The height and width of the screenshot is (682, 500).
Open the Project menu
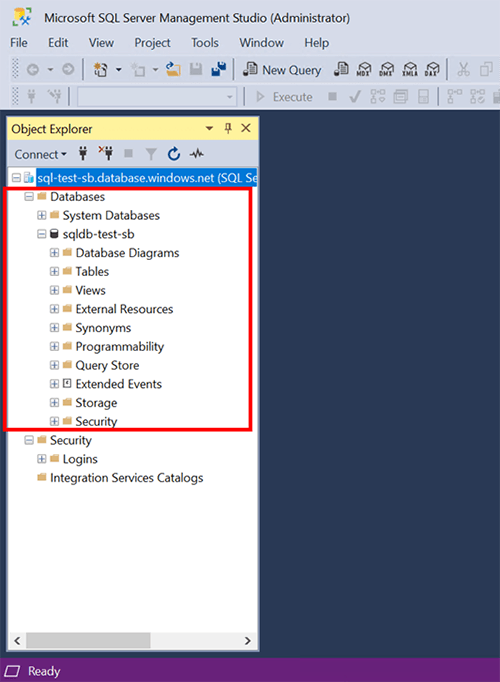point(152,43)
